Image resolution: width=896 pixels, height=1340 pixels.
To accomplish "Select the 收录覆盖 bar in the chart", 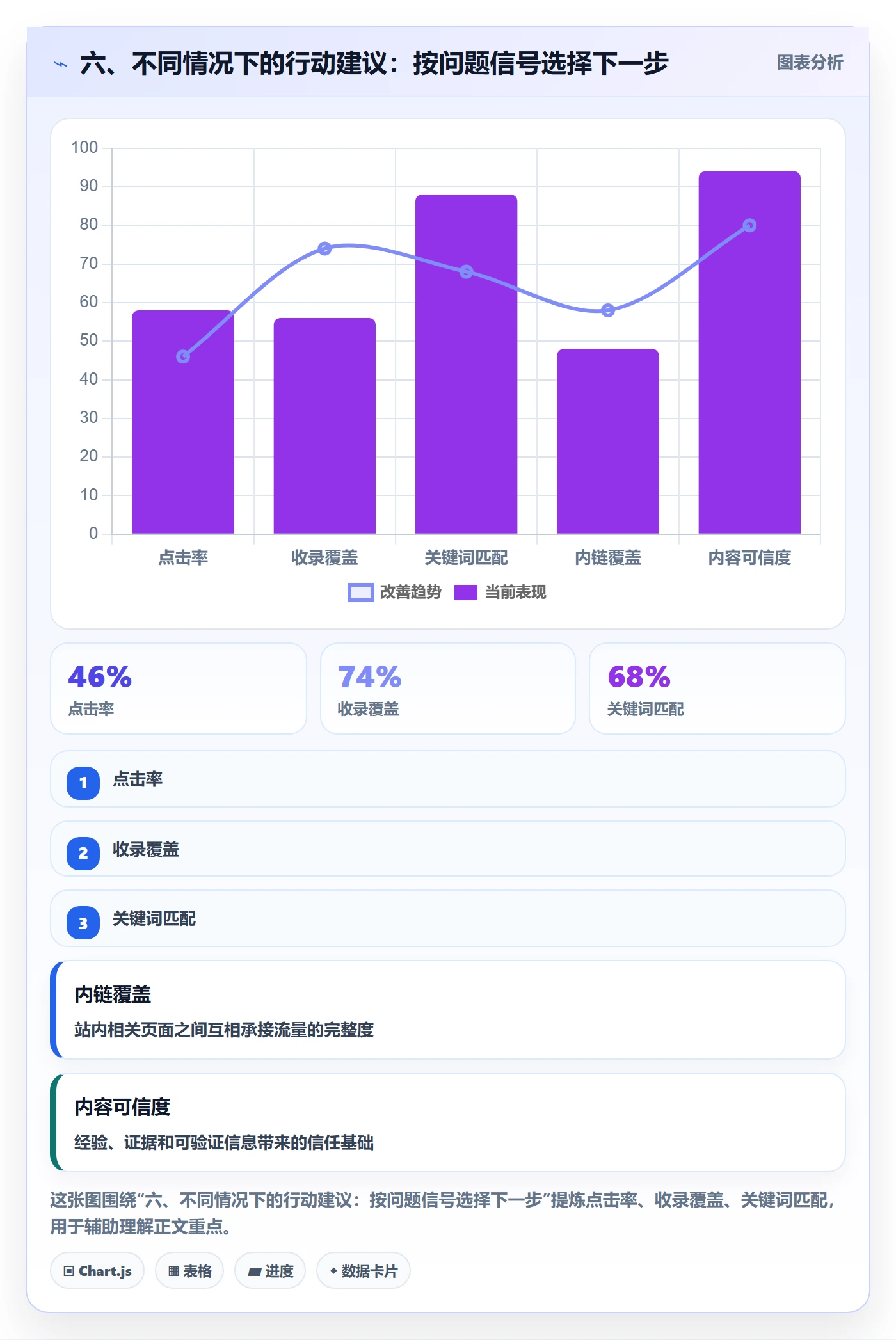I will (324, 426).
